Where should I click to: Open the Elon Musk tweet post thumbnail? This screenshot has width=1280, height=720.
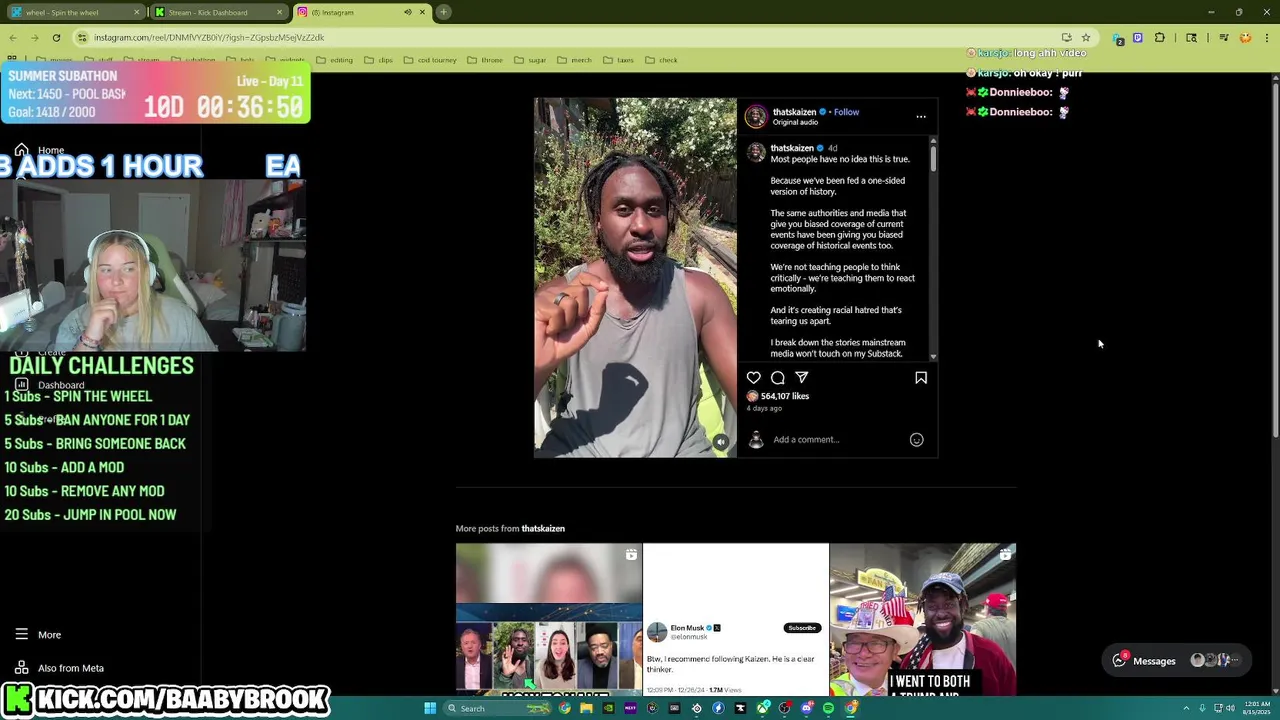click(x=736, y=620)
